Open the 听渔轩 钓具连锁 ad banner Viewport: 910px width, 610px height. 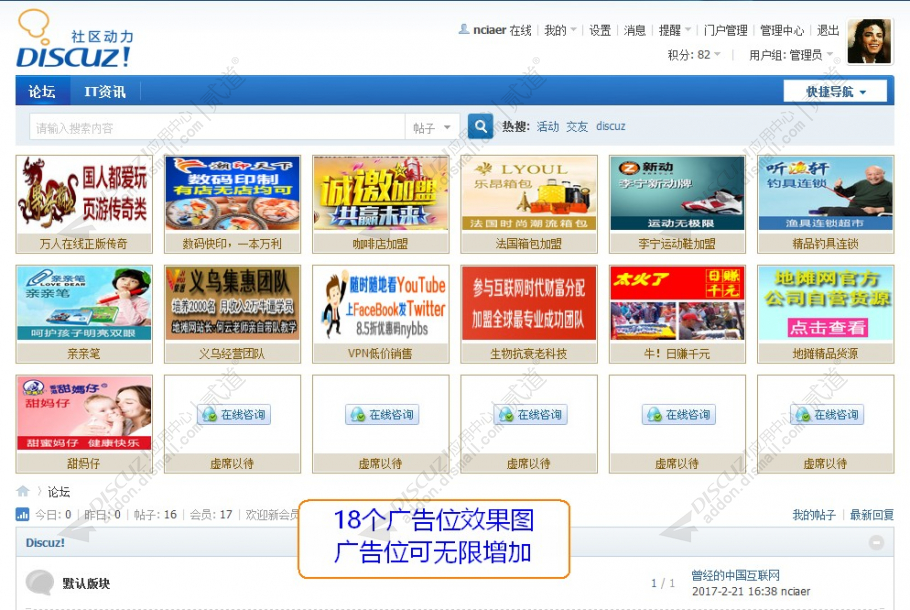[x=825, y=194]
